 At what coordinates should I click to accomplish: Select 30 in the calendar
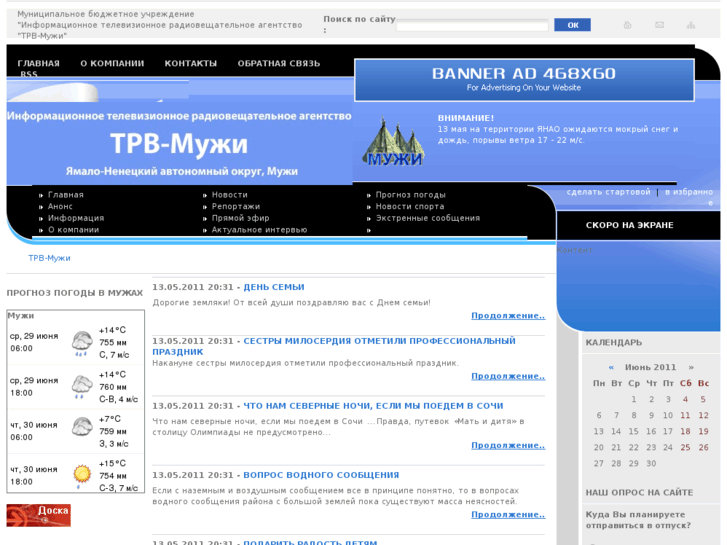(x=651, y=463)
